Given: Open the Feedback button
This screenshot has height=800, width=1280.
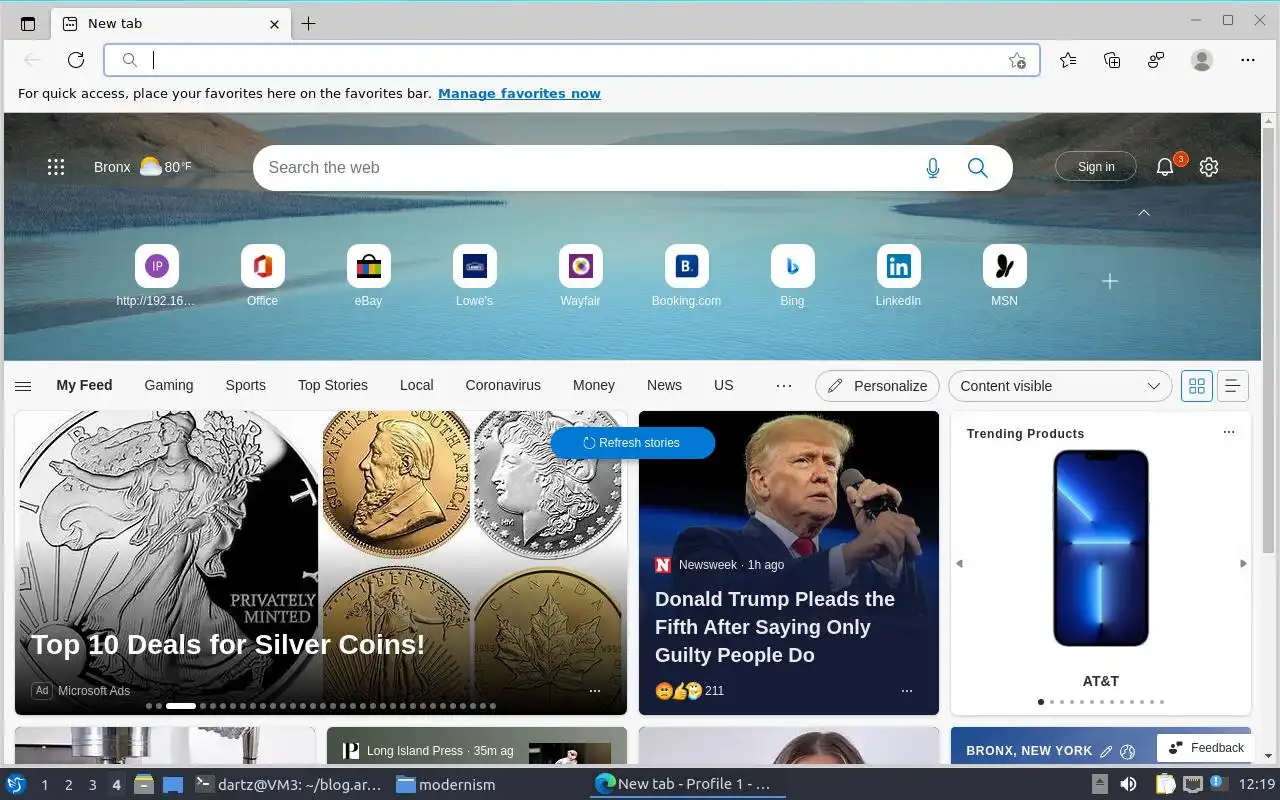Looking at the screenshot, I should coord(1205,747).
